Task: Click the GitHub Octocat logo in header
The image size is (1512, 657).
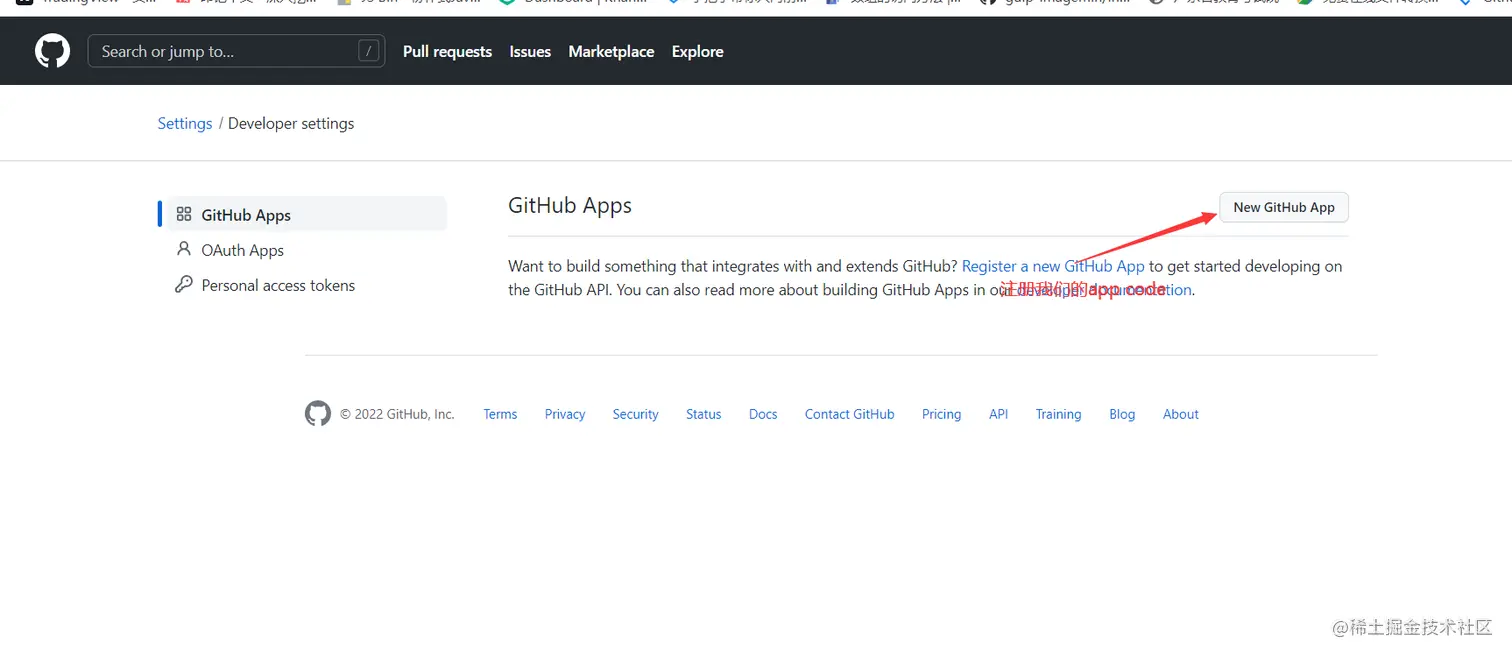Action: (53, 51)
